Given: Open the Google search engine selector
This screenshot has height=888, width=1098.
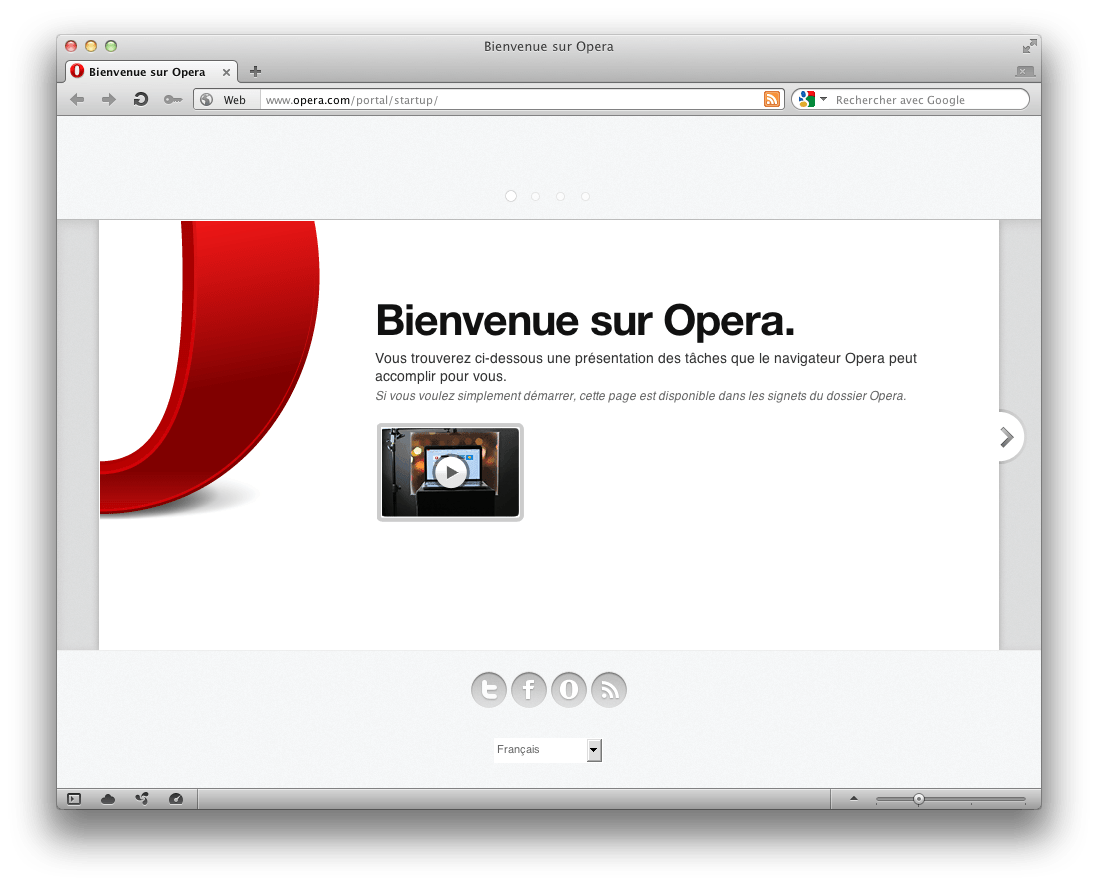Looking at the screenshot, I should point(812,99).
